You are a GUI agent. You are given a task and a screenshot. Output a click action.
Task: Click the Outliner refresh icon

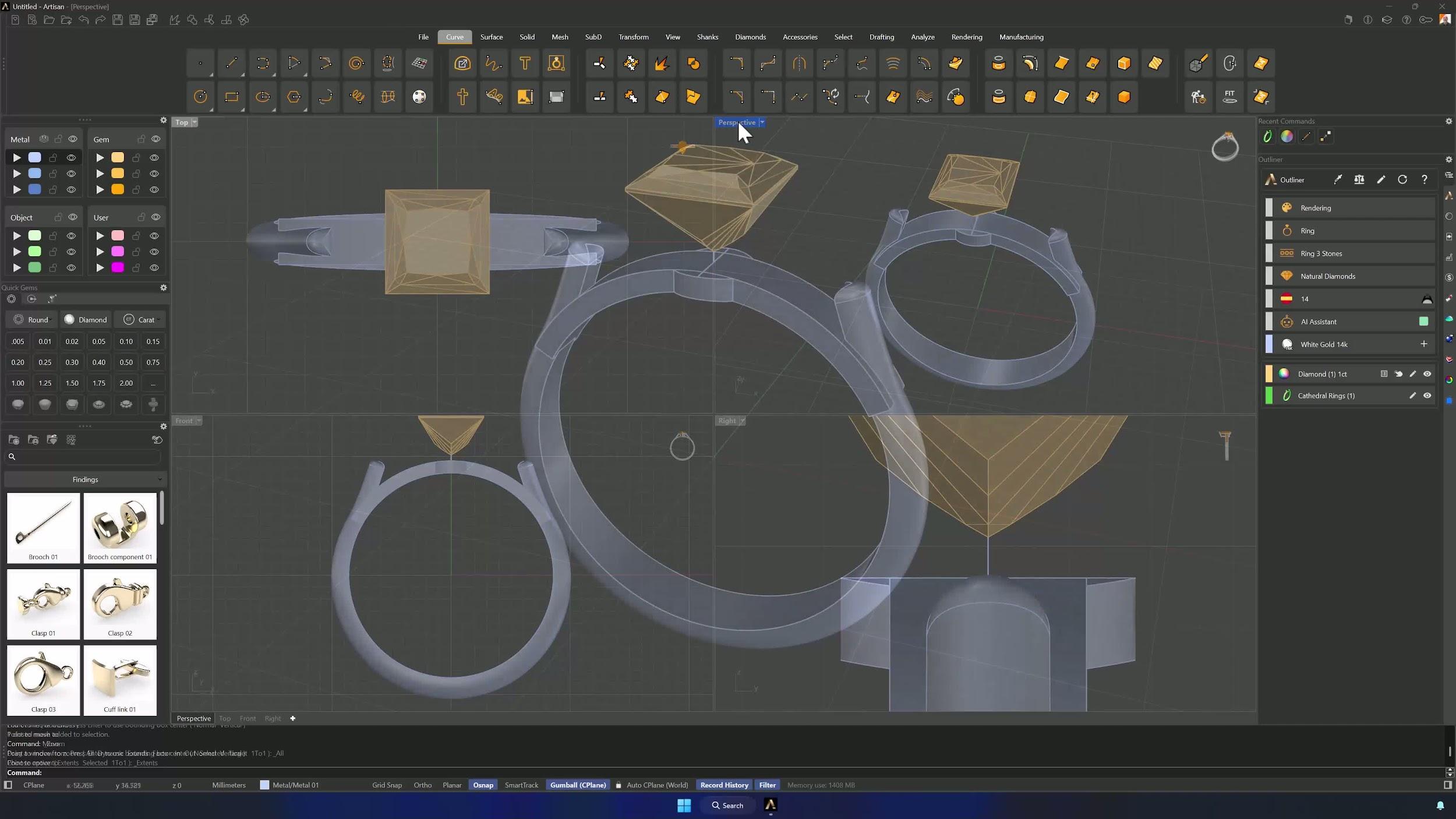click(1402, 180)
